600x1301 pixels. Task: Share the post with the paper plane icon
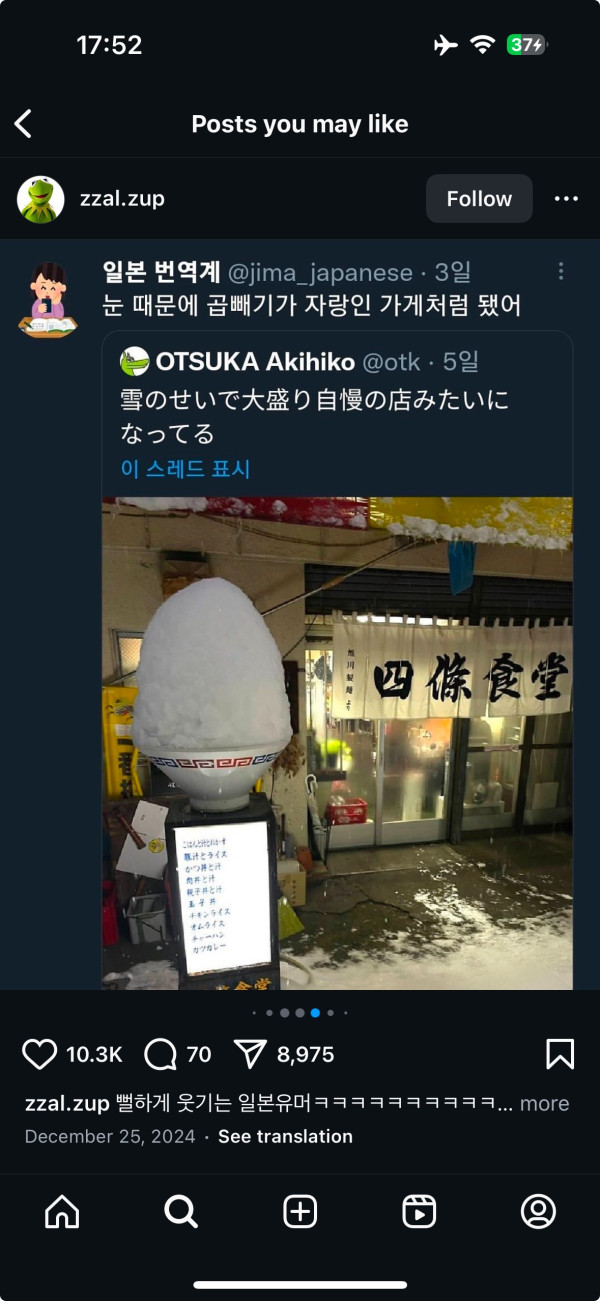(251, 1054)
